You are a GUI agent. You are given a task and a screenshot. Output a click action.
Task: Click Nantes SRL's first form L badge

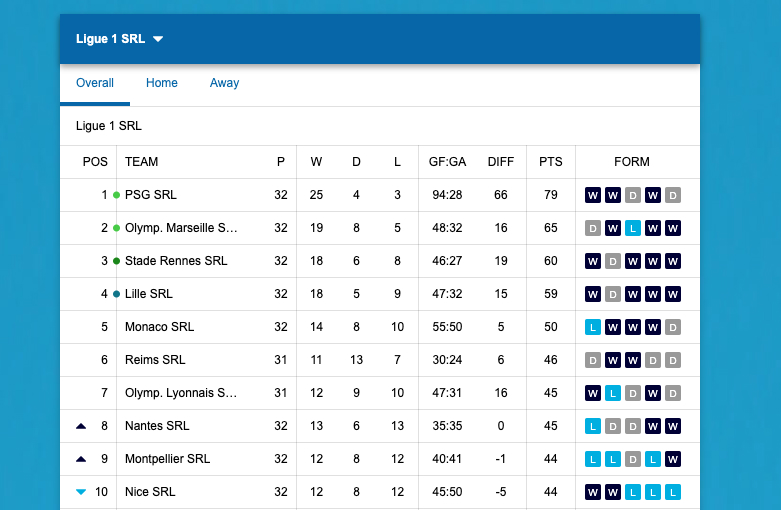[x=593, y=426]
